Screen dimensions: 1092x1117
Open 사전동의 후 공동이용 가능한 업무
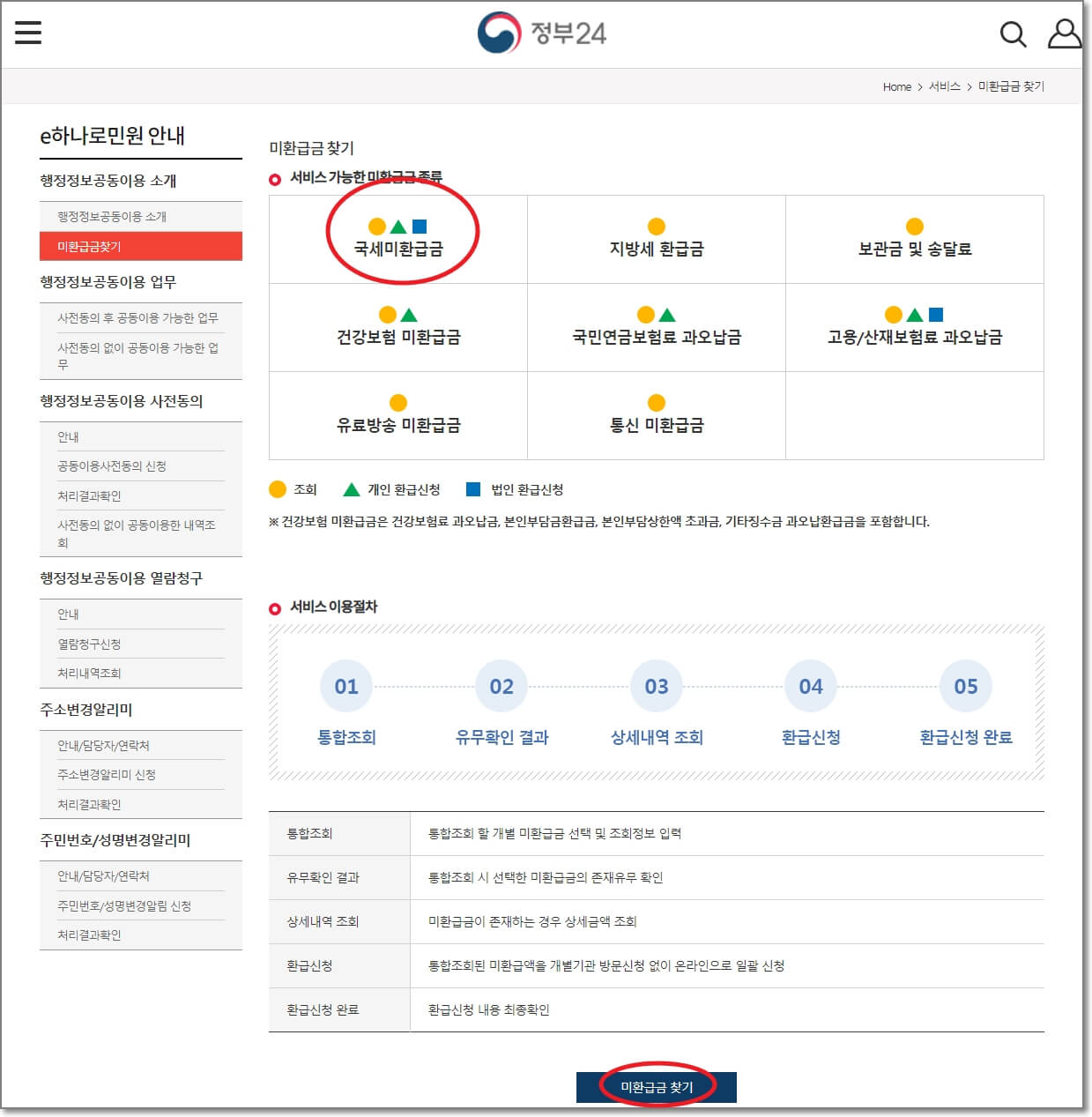tap(137, 317)
